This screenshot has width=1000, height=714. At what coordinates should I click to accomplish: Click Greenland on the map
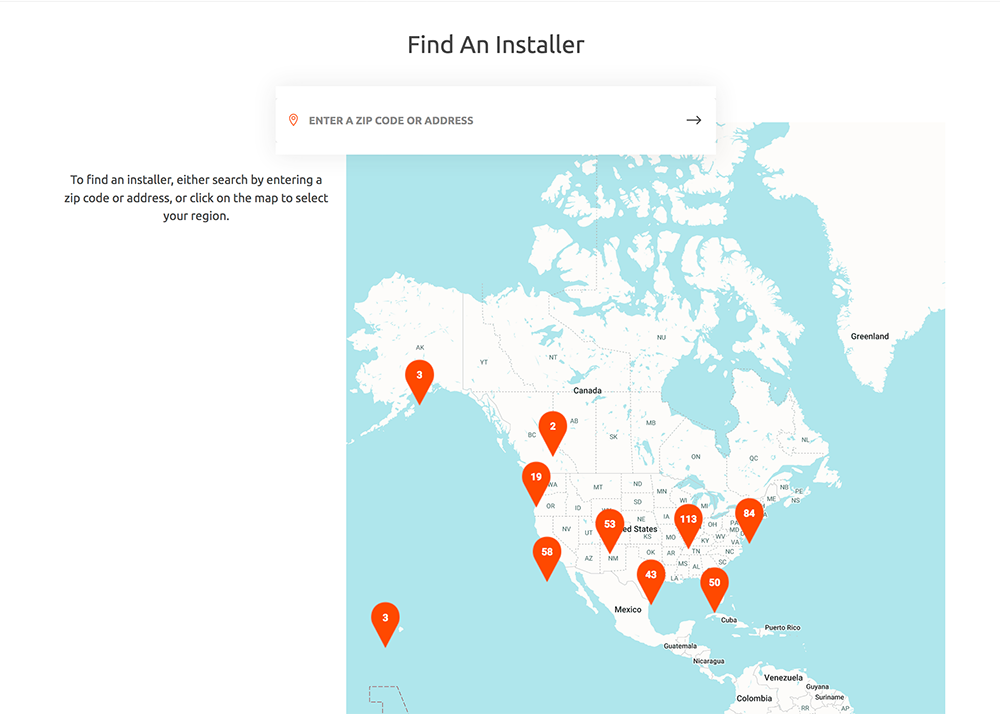869,337
